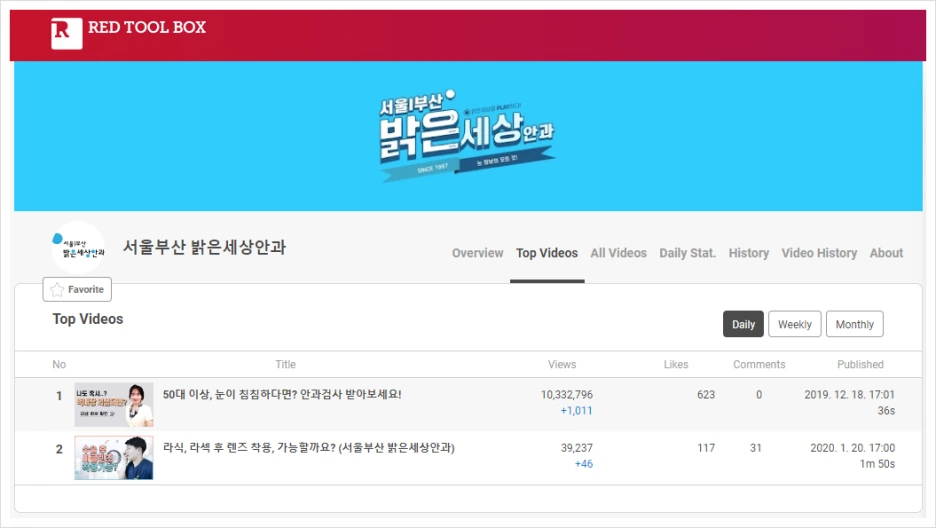Click the Views column header
Image resolution: width=936 pixels, height=528 pixels.
562,365
